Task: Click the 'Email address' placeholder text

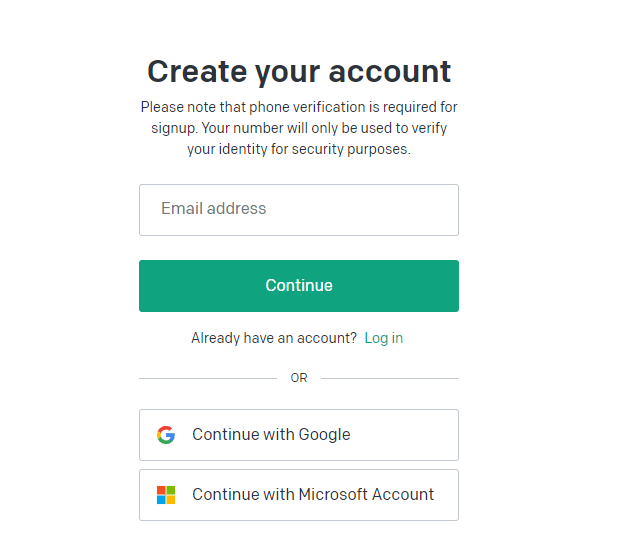Action: 214,209
